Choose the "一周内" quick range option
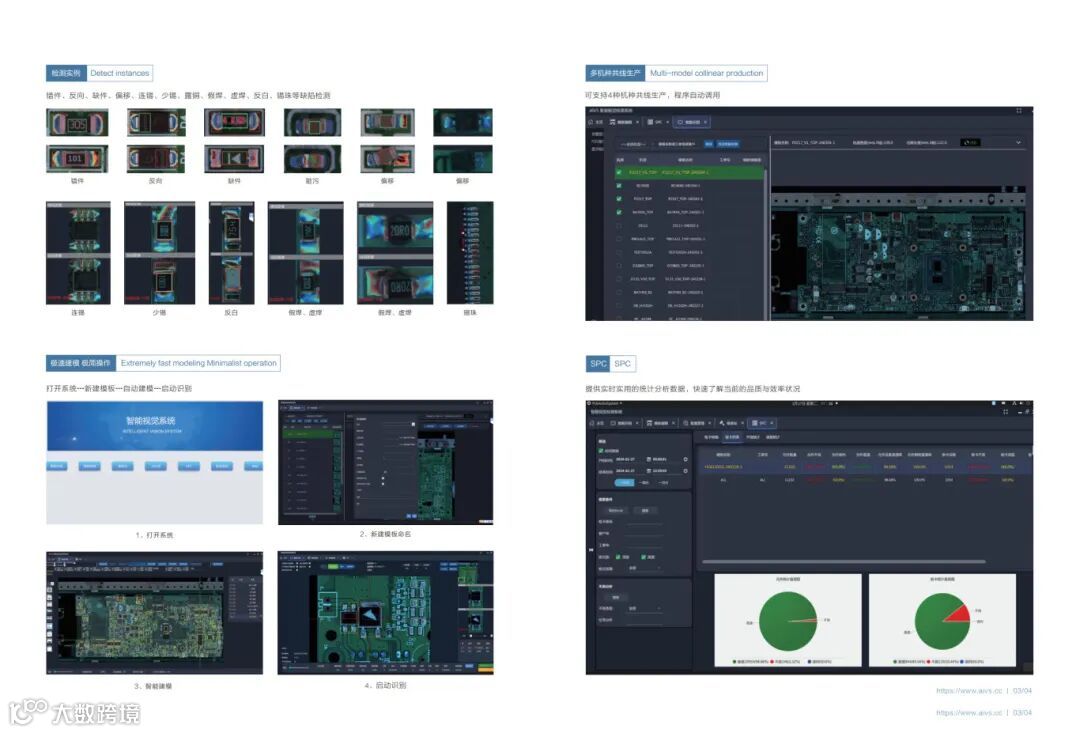 coord(644,483)
